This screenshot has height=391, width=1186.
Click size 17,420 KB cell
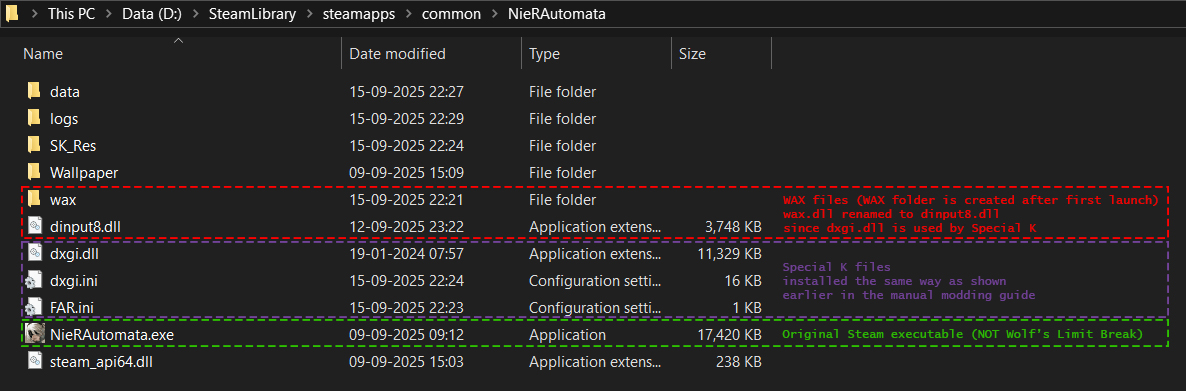click(x=728, y=334)
